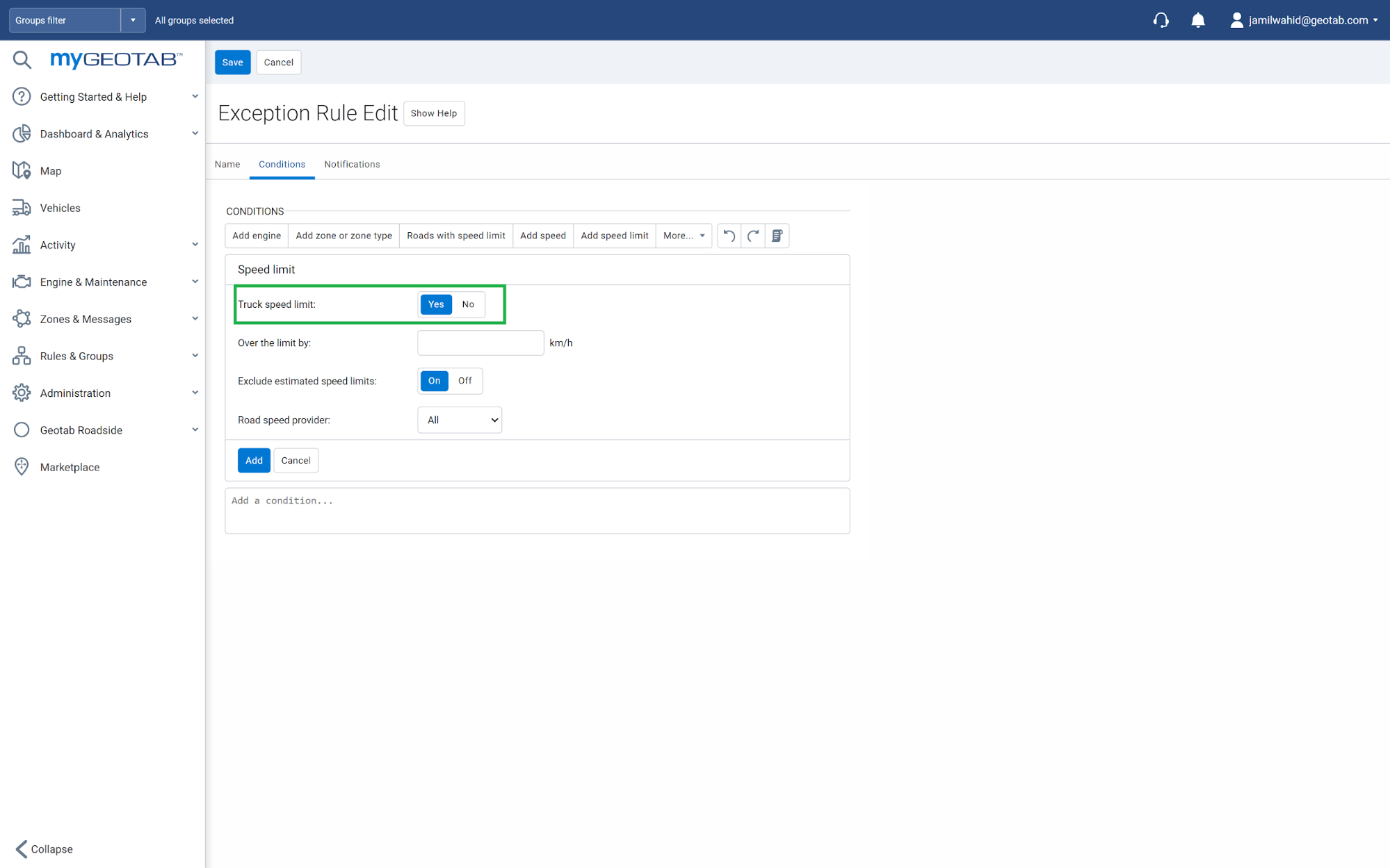Click the search magnifier icon

(x=22, y=60)
